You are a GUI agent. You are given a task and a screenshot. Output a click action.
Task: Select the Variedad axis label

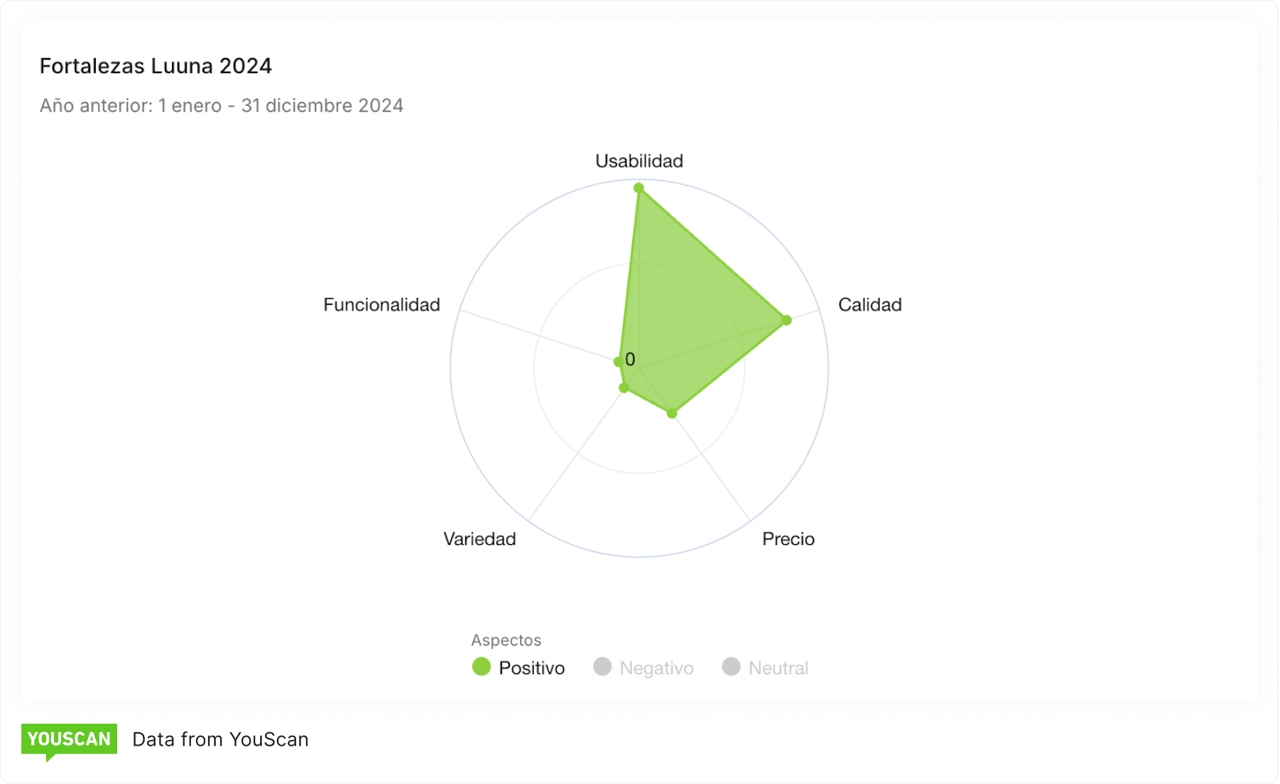480,539
